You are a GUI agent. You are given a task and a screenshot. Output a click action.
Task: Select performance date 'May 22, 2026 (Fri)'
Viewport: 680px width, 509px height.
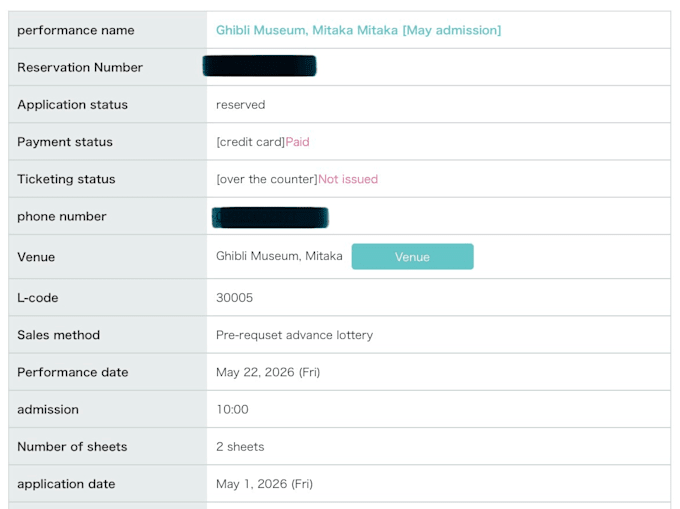pyautogui.click(x=268, y=372)
